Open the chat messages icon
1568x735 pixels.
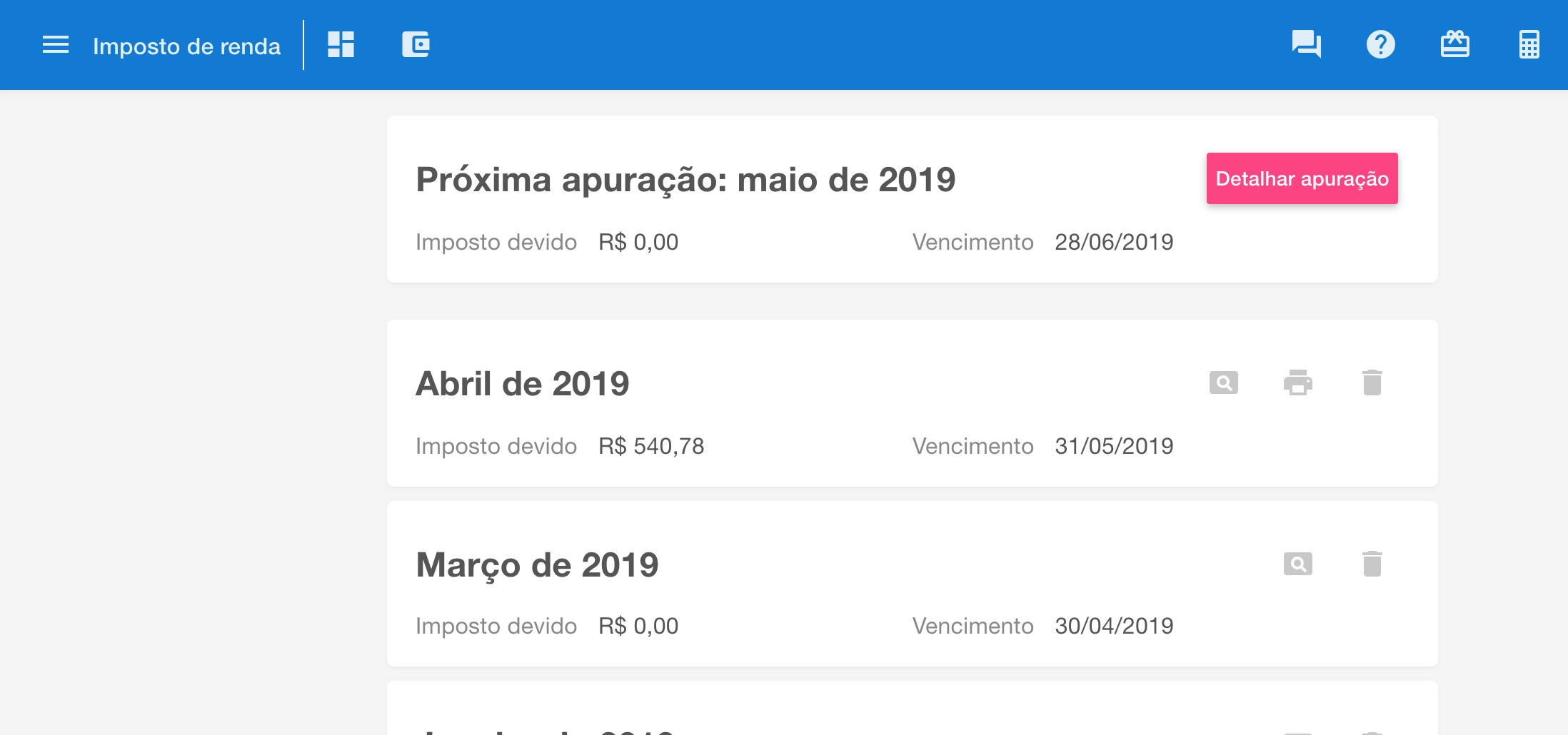[1306, 45]
